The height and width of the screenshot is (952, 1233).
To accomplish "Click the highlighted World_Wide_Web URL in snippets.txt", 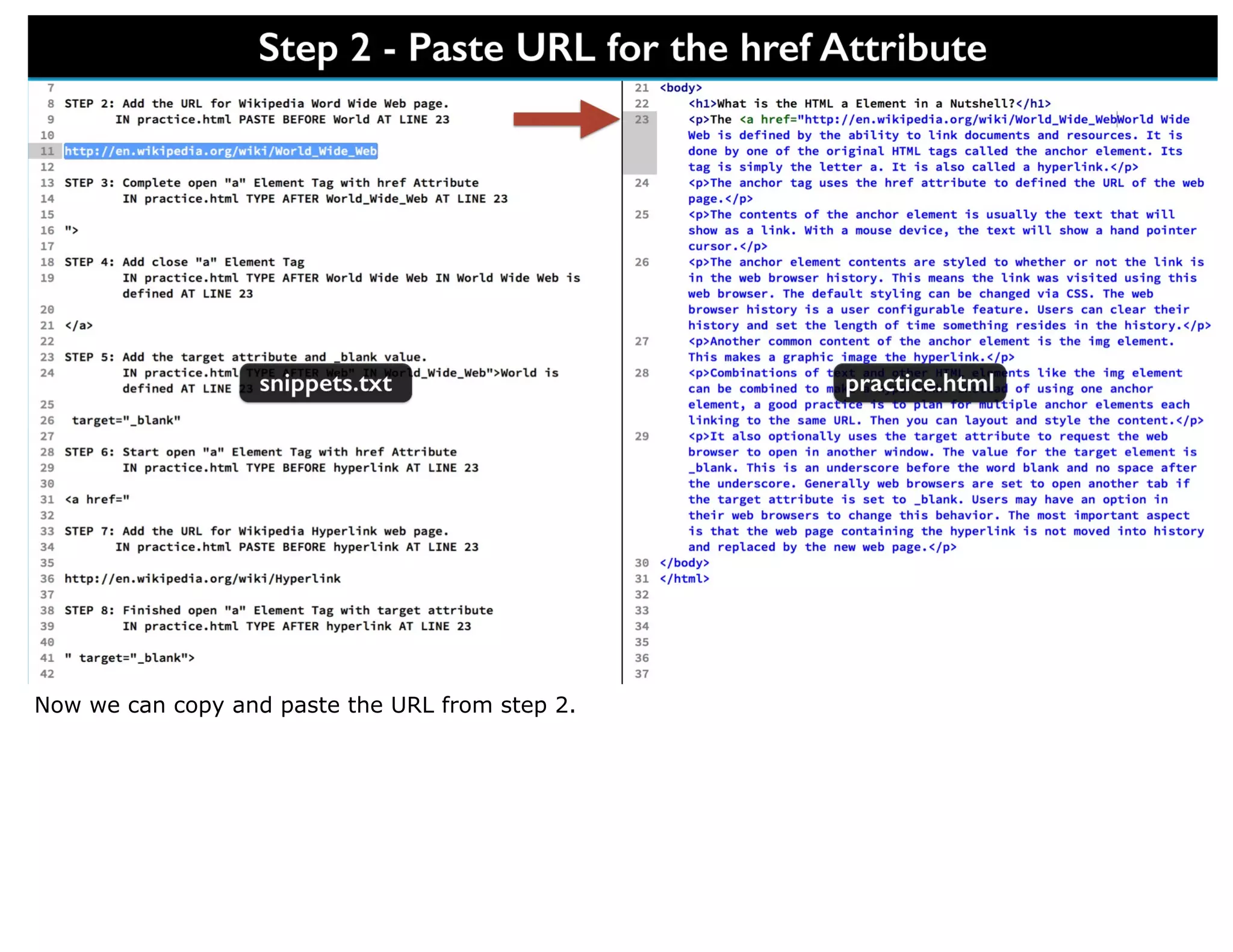I will 221,151.
